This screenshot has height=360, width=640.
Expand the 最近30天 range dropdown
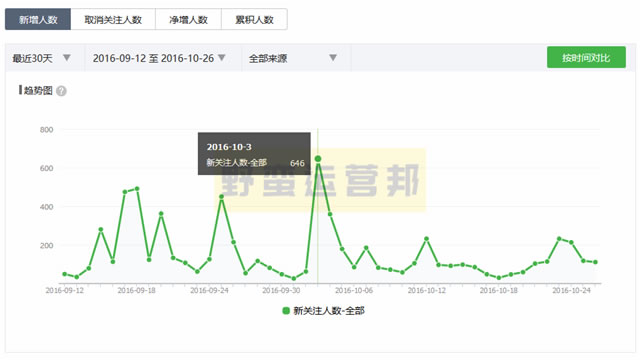tap(44, 58)
